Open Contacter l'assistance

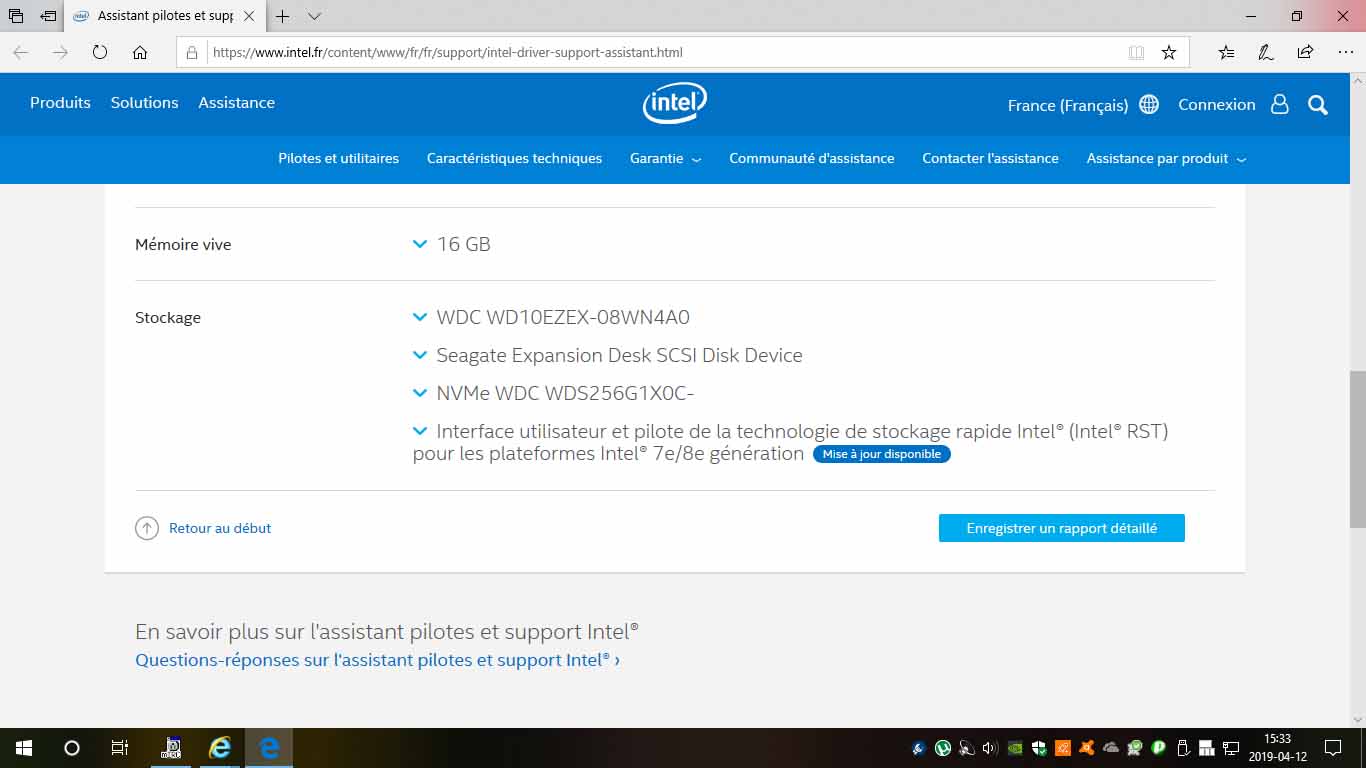990,159
